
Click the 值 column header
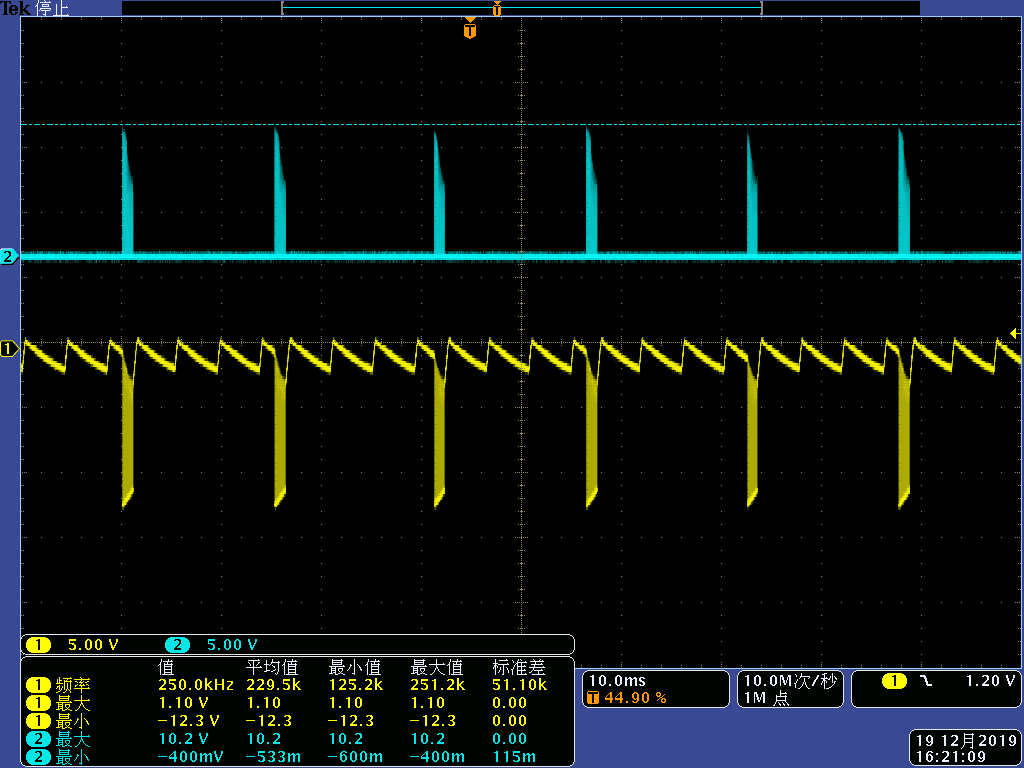[166, 667]
